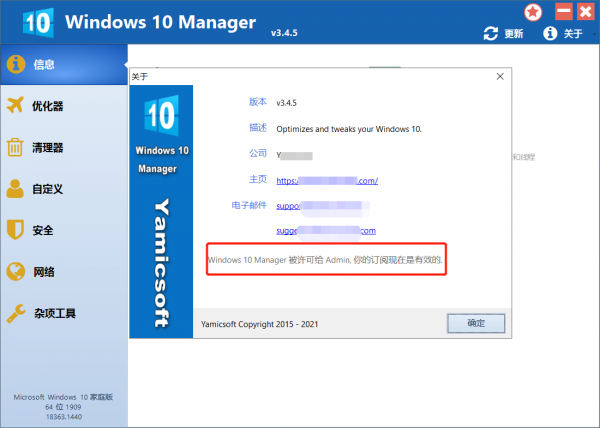Click the globe icon for 网络
Screen dimensions: 600x428
16,272
